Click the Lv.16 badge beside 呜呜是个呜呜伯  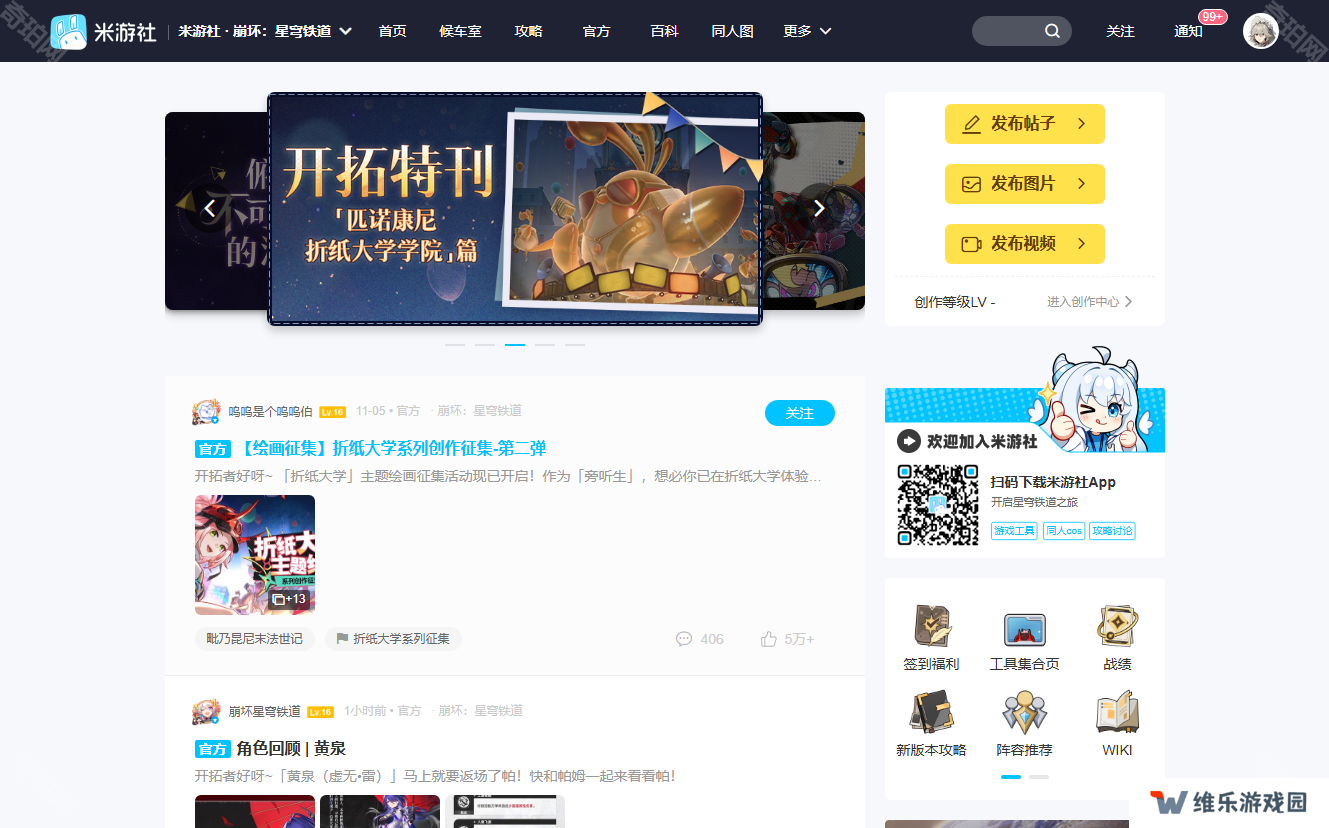click(333, 412)
